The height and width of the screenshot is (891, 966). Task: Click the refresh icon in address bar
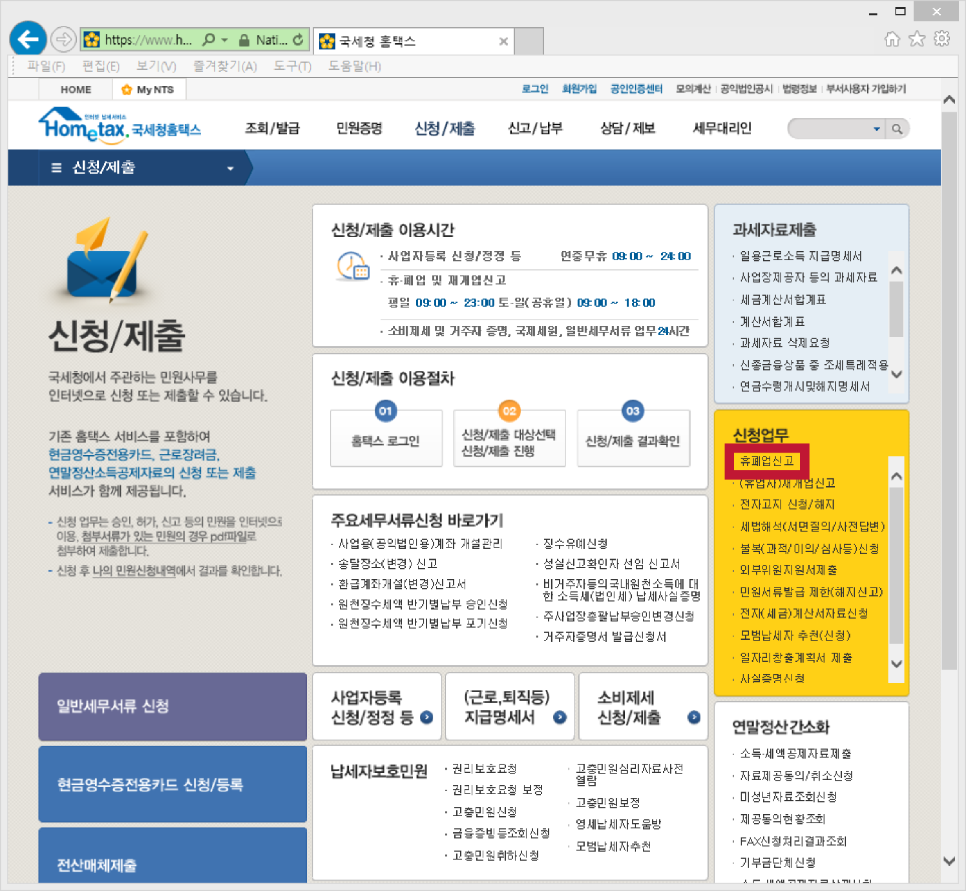[x=297, y=41]
